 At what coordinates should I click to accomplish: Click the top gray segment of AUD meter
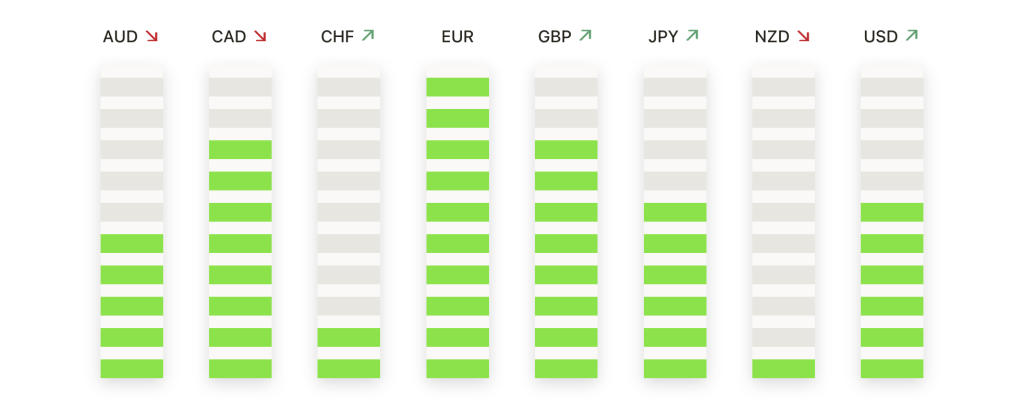coord(131,87)
